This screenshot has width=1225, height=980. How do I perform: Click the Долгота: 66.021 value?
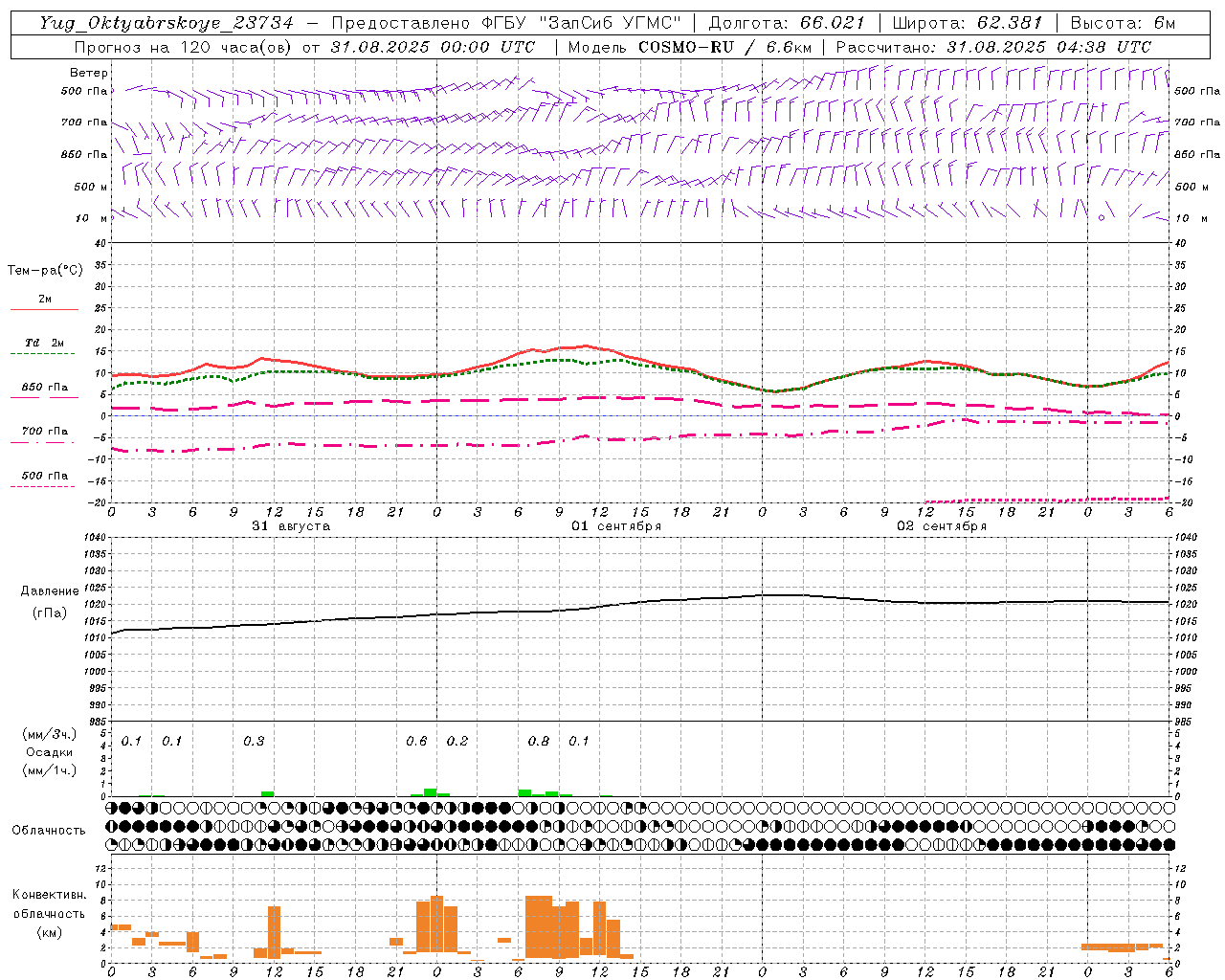[x=787, y=23]
